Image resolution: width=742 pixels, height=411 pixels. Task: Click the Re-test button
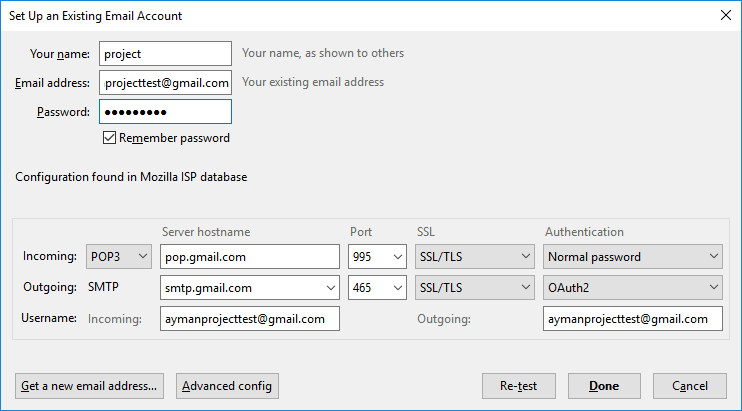click(519, 386)
